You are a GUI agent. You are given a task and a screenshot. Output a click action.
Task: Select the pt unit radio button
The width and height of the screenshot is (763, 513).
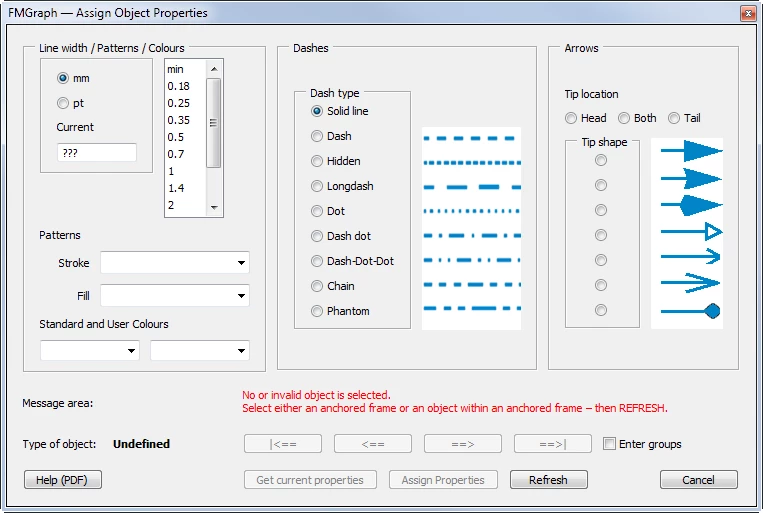(63, 103)
